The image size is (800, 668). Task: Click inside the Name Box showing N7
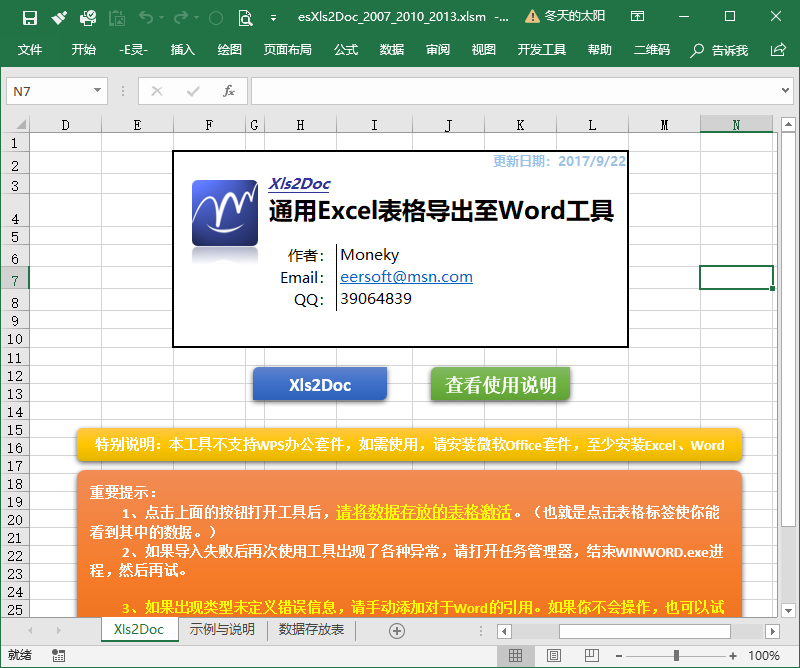49,91
